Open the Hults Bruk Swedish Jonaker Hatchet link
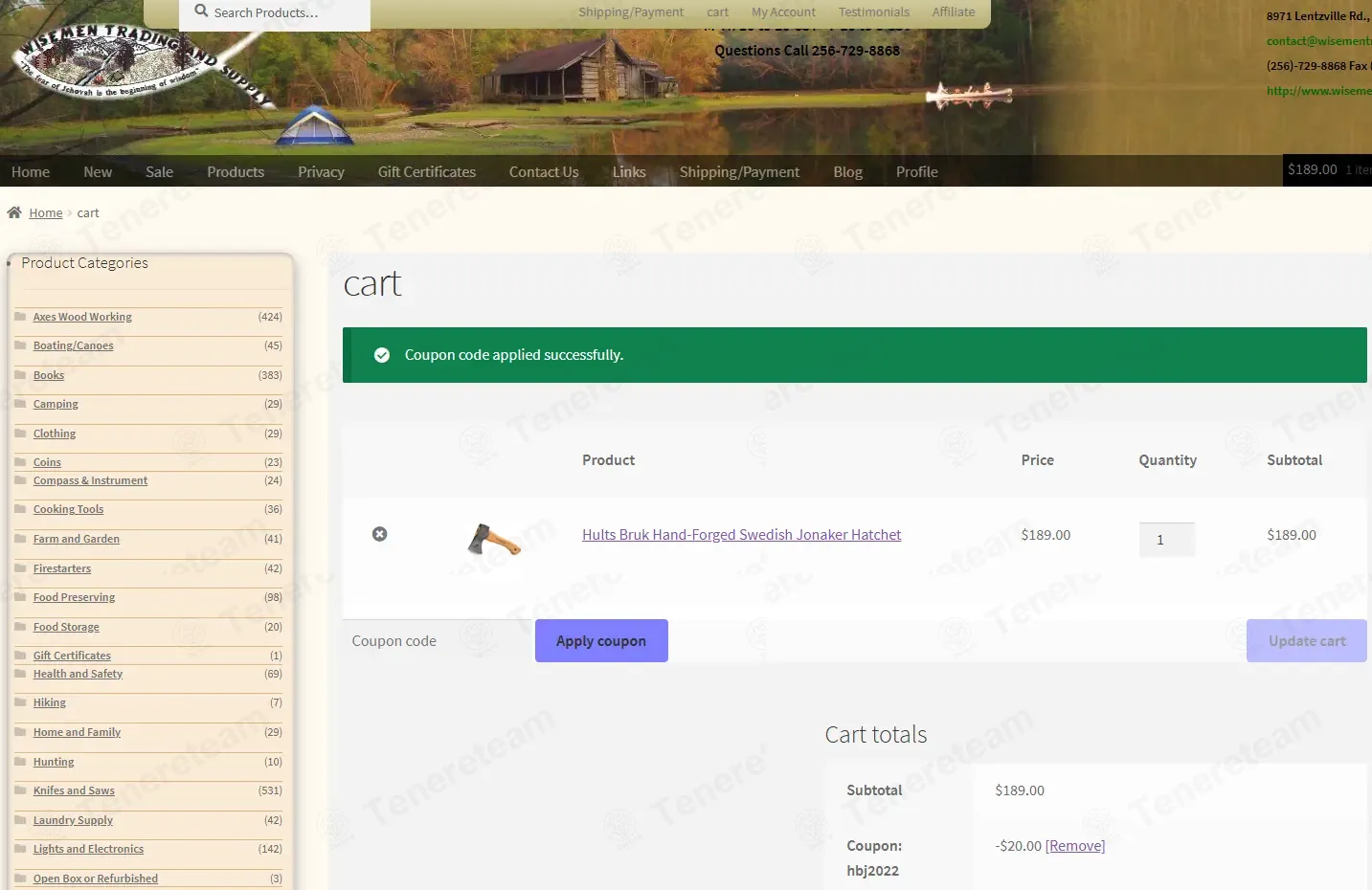This screenshot has width=1372, height=890. (741, 535)
